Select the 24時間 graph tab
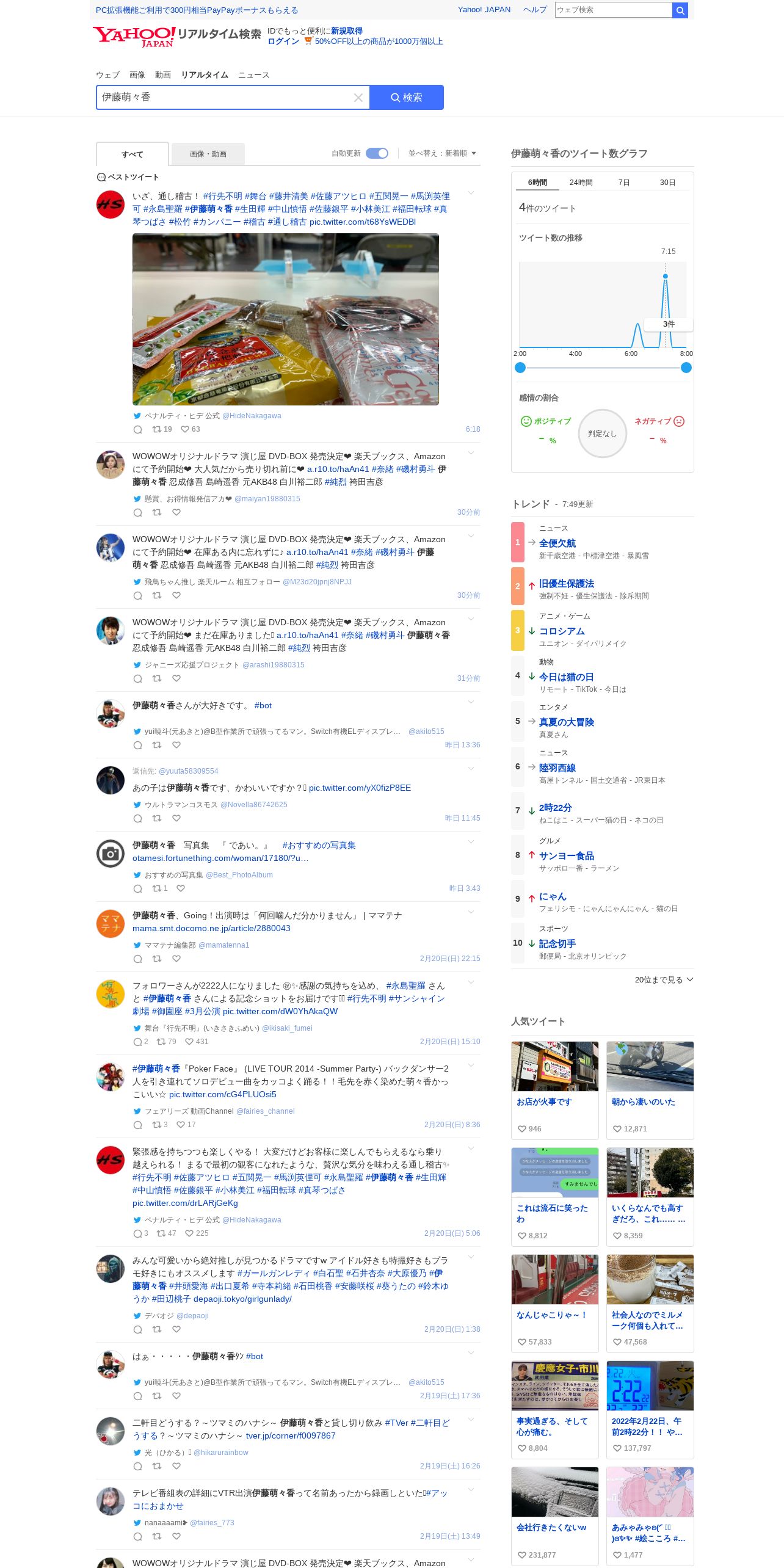The image size is (784, 1568). [581, 183]
